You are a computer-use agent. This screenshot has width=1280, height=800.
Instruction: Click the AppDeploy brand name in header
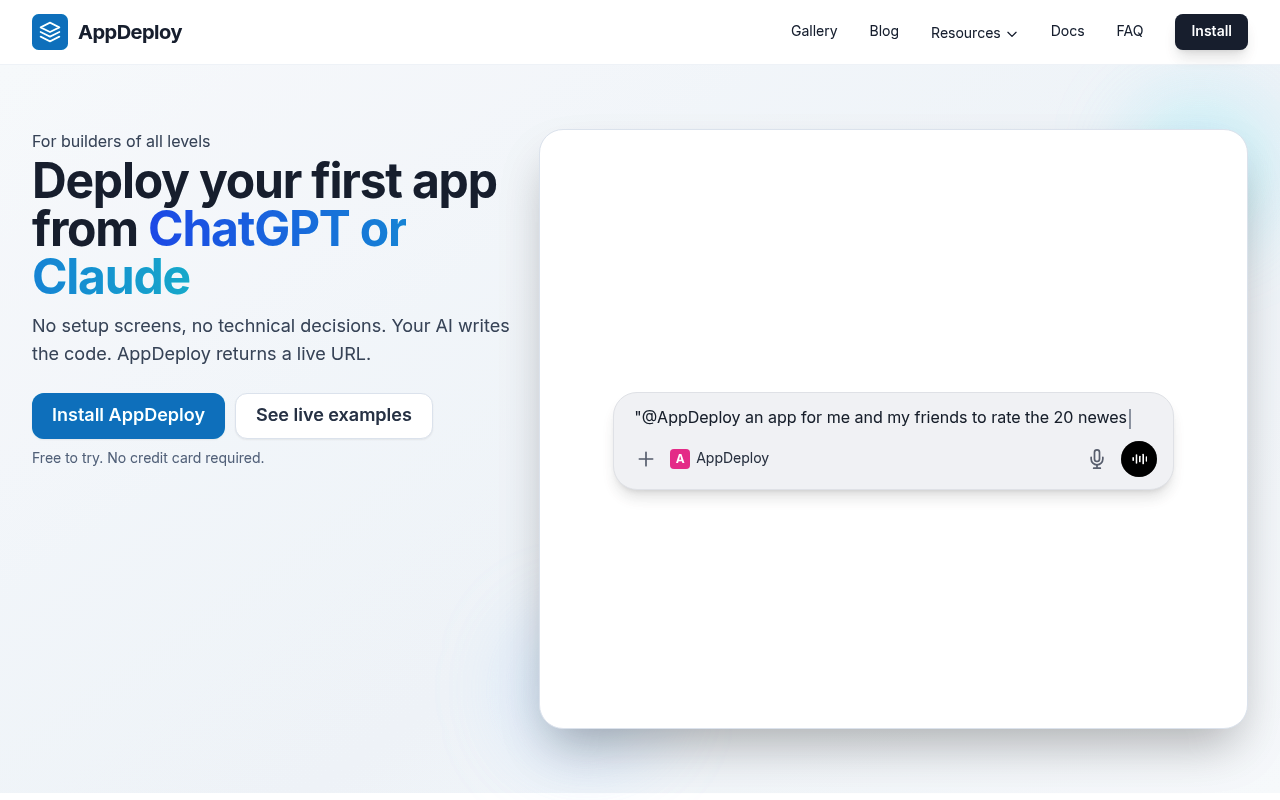click(x=130, y=32)
